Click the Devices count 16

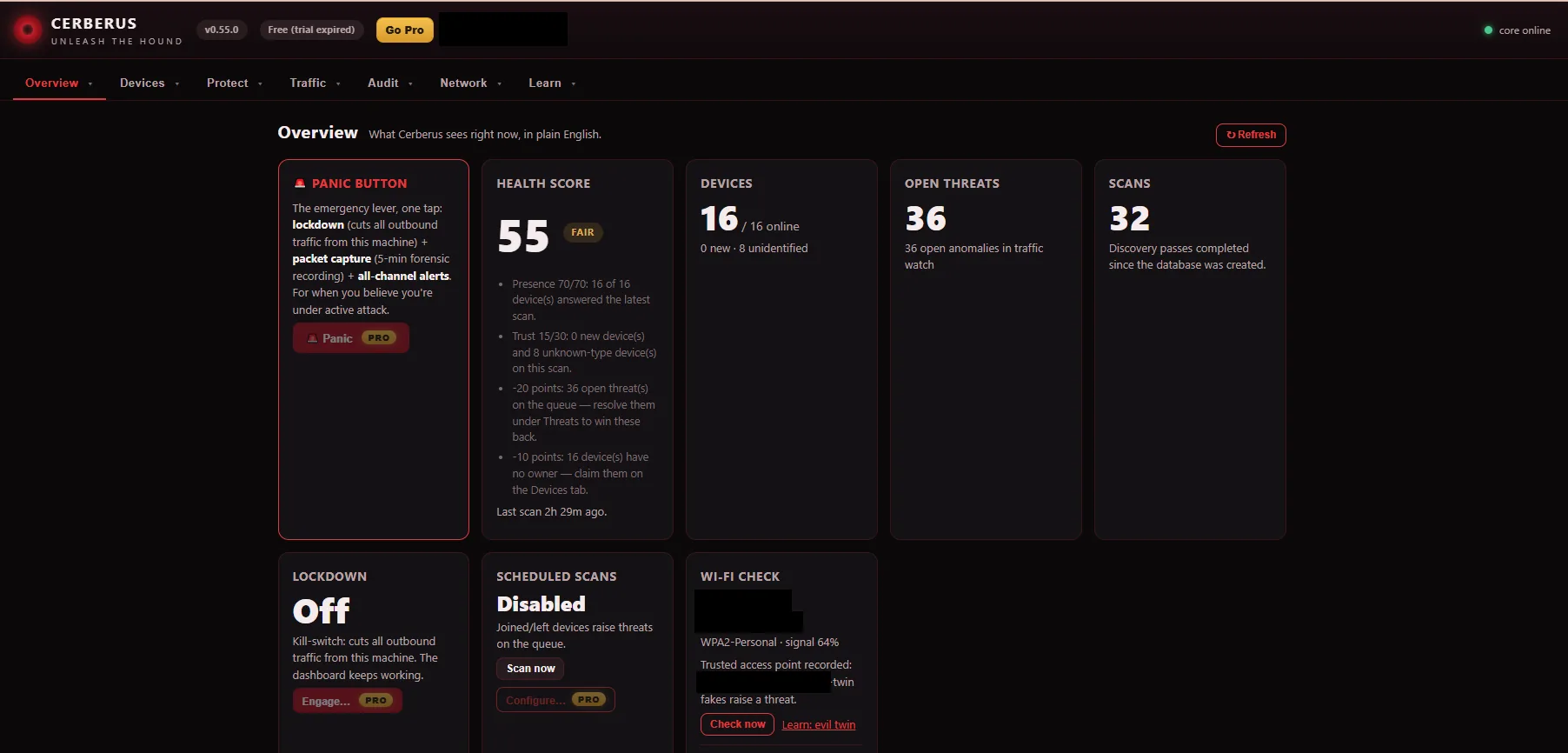click(x=720, y=219)
